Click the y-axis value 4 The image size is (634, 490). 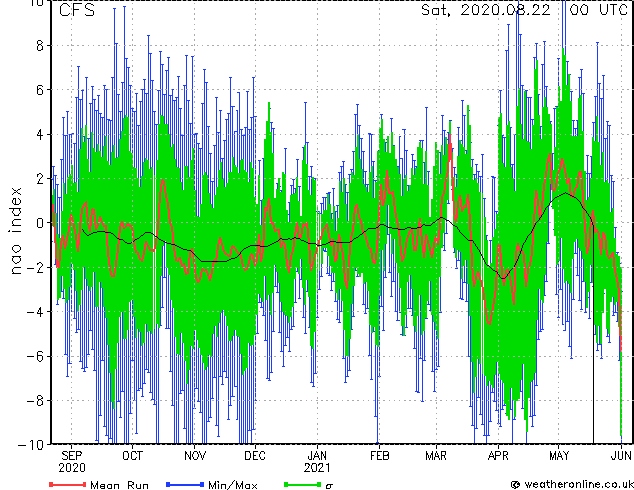pyautogui.click(x=40, y=134)
